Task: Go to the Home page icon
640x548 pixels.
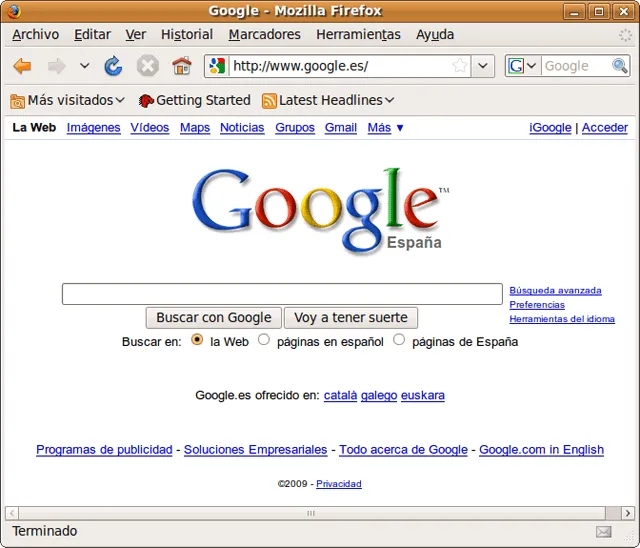Action: click(182, 66)
